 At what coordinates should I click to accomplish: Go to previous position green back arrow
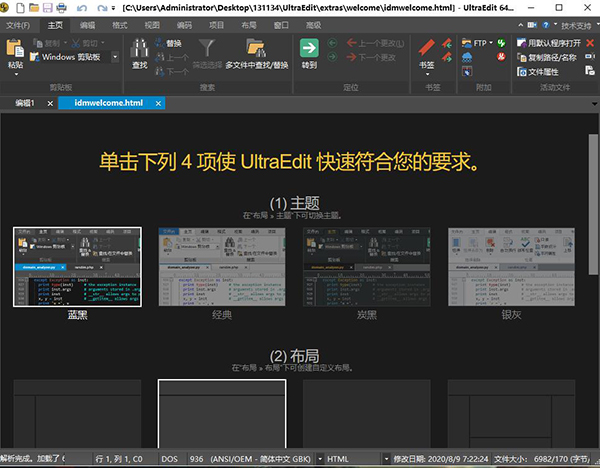point(333,43)
